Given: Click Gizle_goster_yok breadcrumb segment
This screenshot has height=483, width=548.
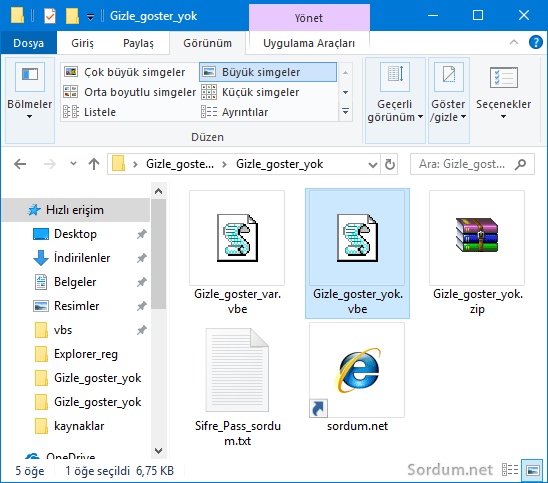Looking at the screenshot, I should pyautogui.click(x=280, y=164).
